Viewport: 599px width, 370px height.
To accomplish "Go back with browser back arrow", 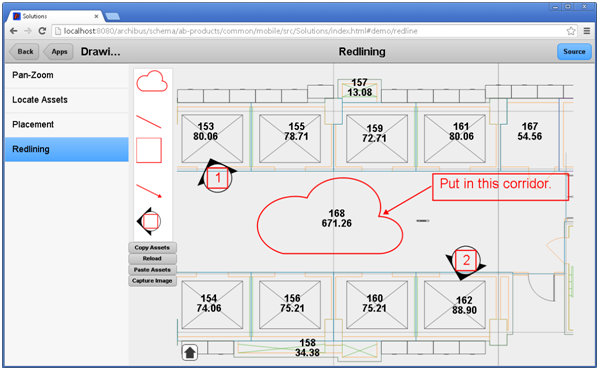I will (14, 31).
